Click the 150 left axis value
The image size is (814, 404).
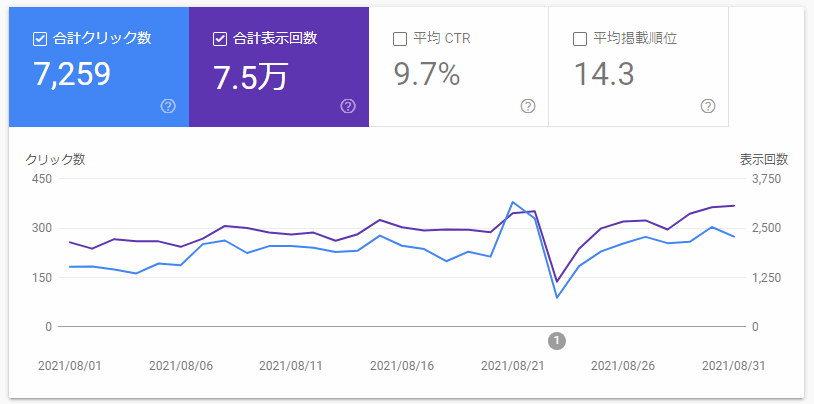[42, 278]
